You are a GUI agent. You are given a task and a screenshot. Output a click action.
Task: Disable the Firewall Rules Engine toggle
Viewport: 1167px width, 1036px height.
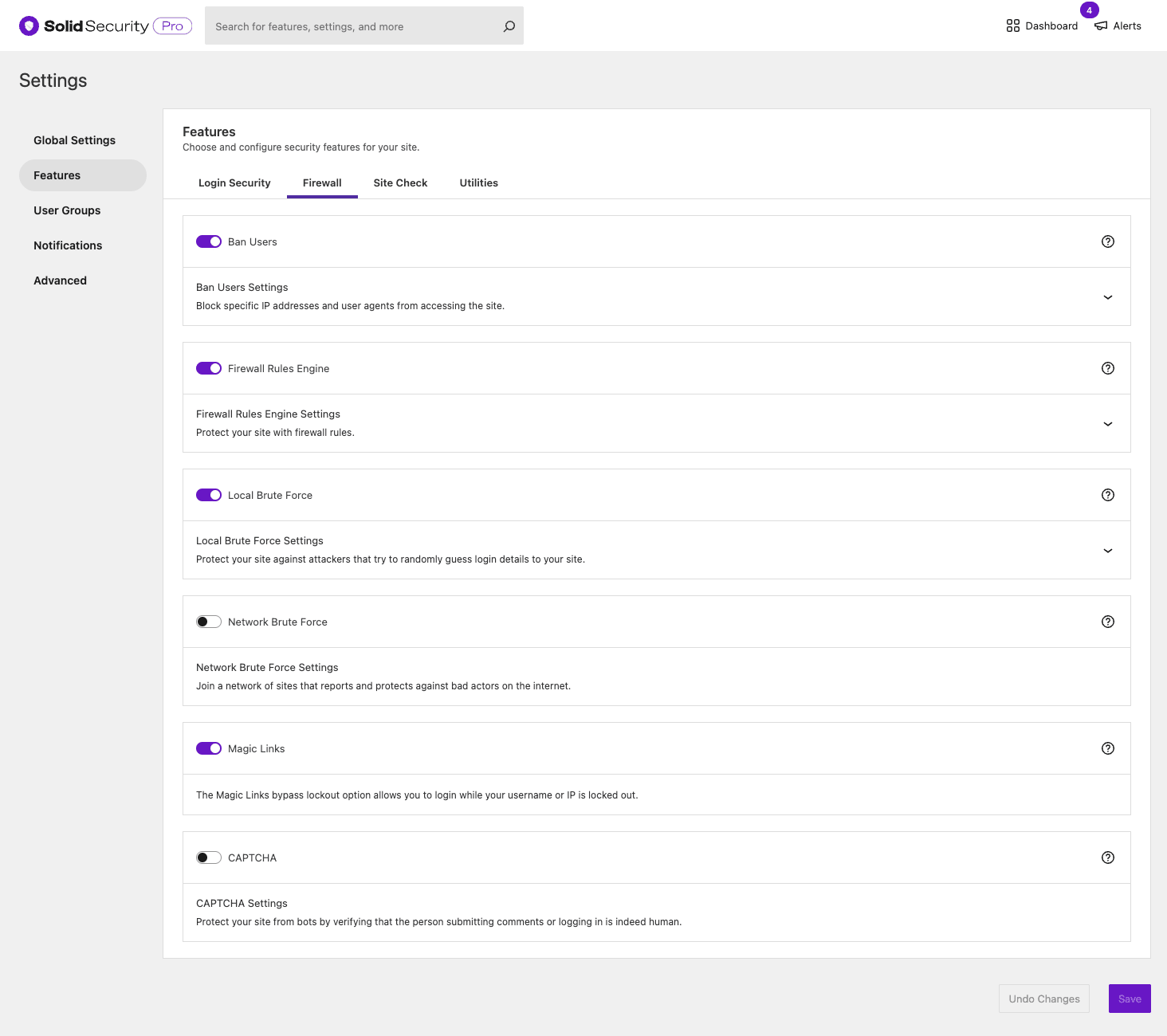(209, 368)
